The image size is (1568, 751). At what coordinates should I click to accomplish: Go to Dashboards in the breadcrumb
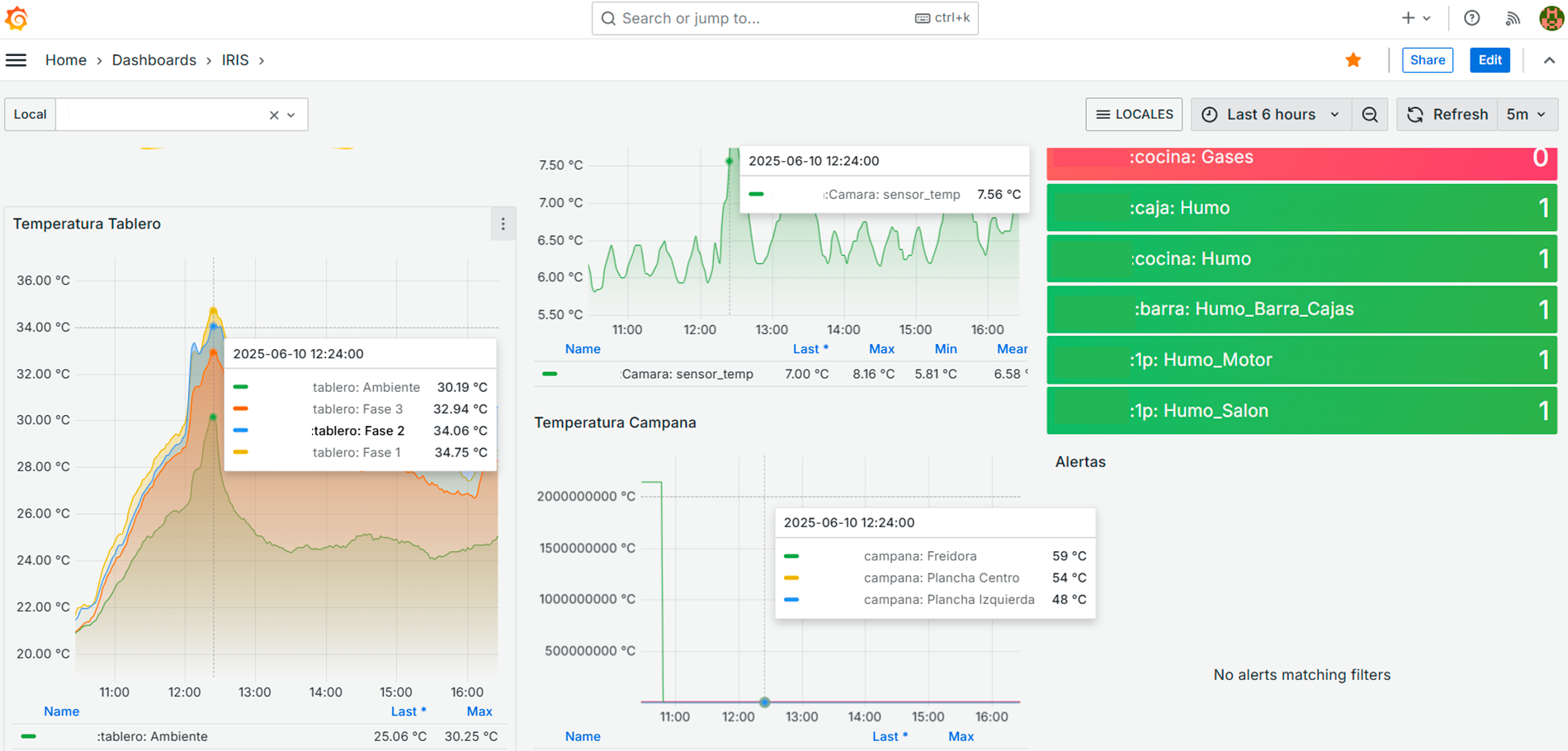[153, 60]
